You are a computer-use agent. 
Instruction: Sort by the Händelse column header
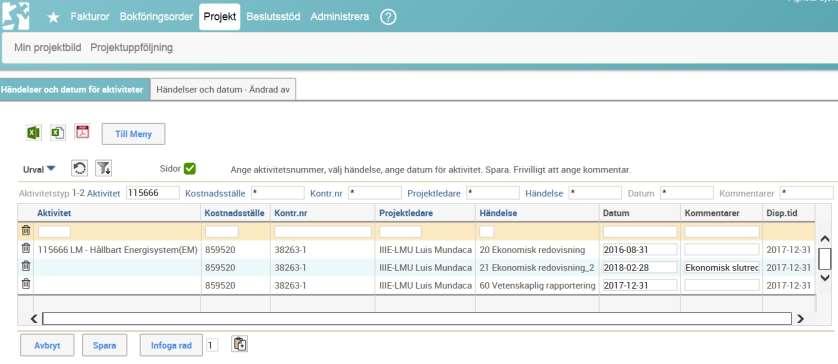tap(498, 213)
